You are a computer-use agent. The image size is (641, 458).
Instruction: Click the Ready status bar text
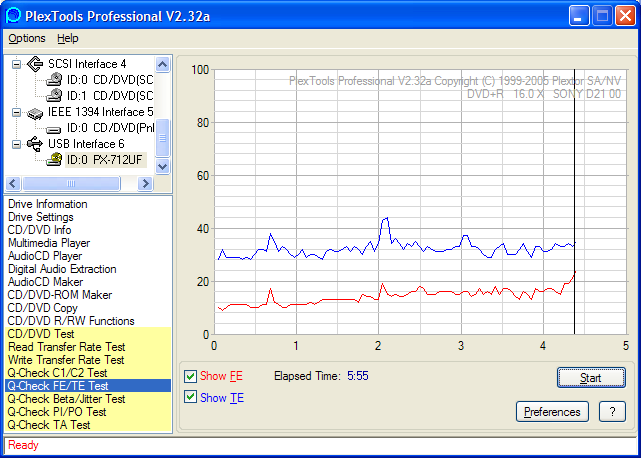23,445
